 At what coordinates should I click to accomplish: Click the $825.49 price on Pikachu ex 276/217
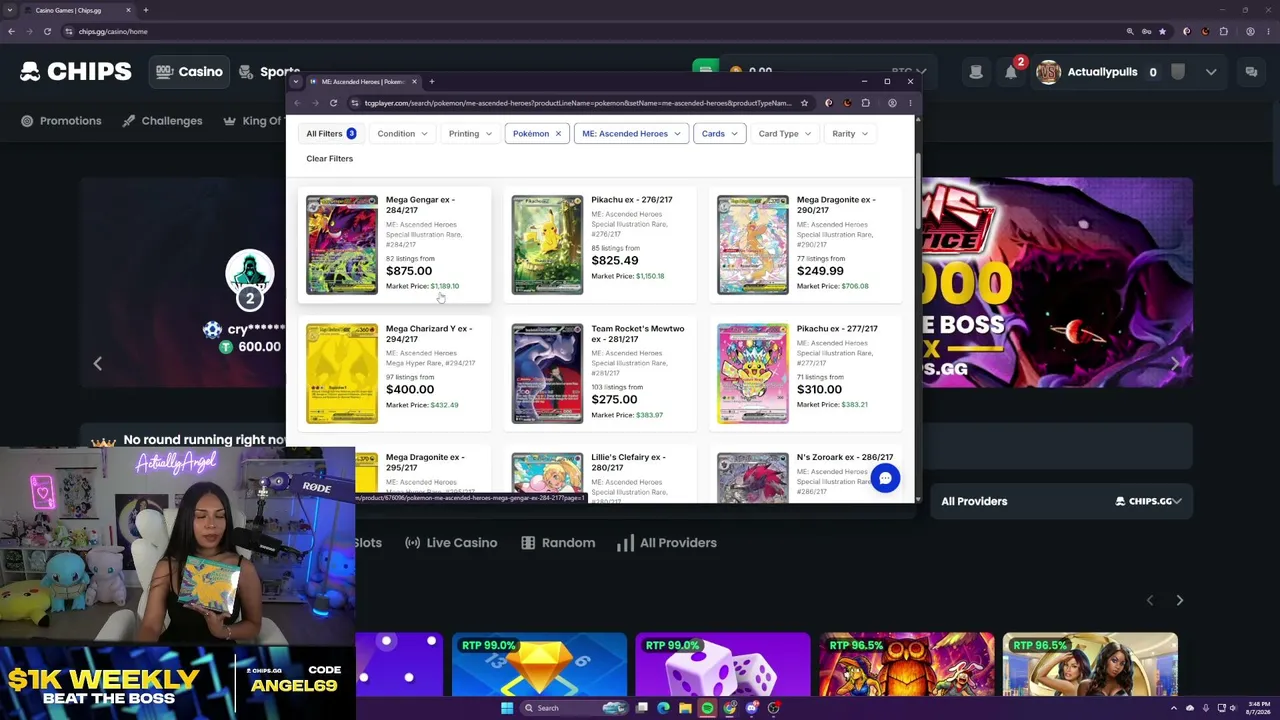pyautogui.click(x=615, y=261)
